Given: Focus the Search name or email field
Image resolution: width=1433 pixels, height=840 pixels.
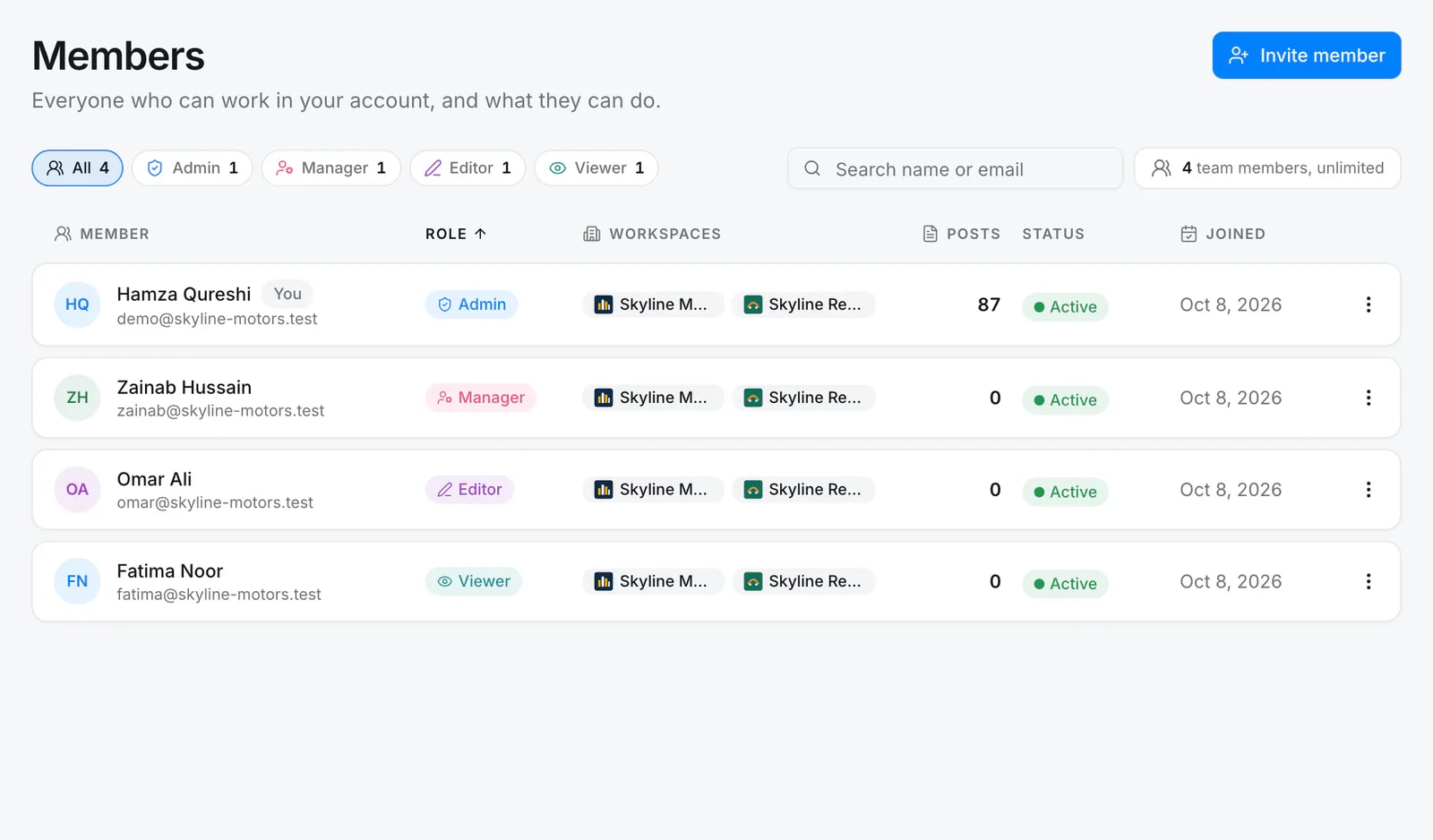Looking at the screenshot, I should [x=955, y=168].
